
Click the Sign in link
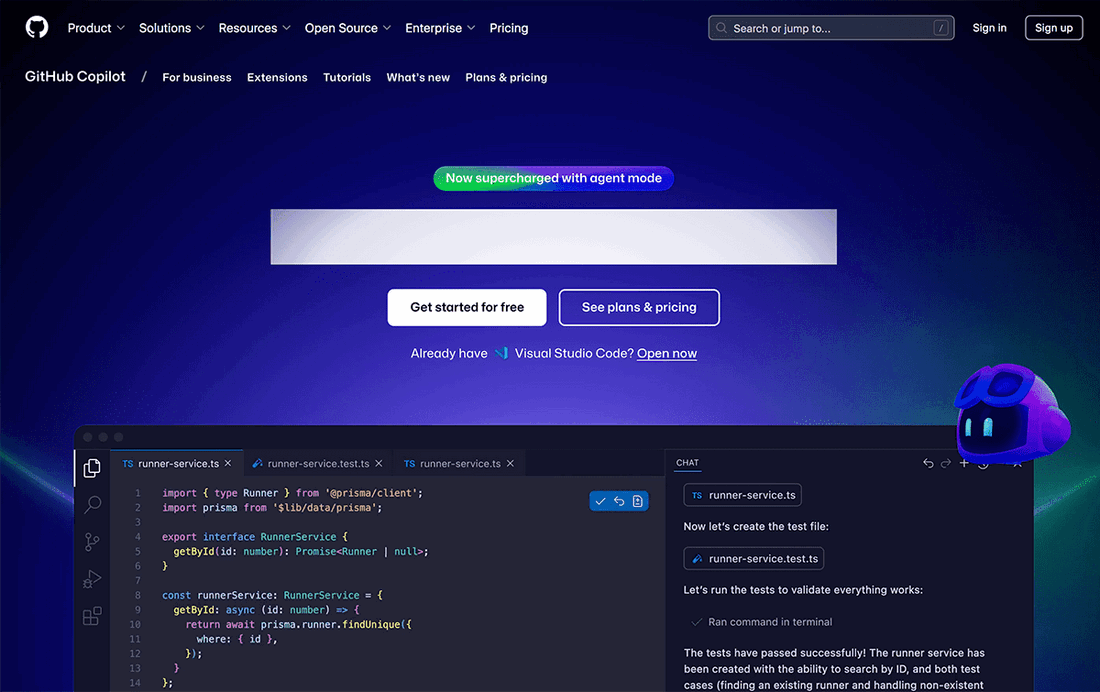click(x=989, y=28)
